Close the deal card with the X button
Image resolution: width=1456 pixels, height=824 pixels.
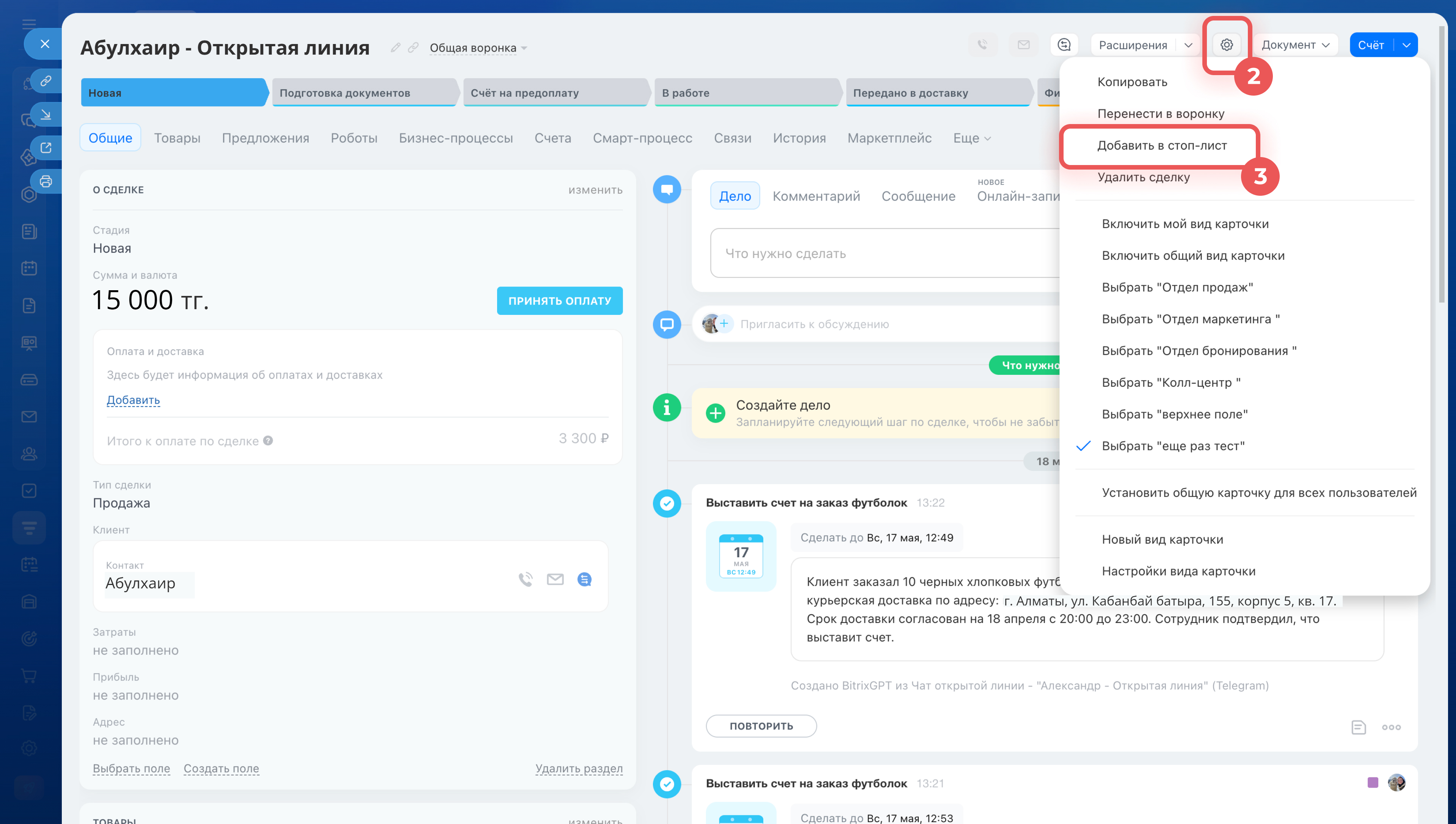click(x=45, y=44)
